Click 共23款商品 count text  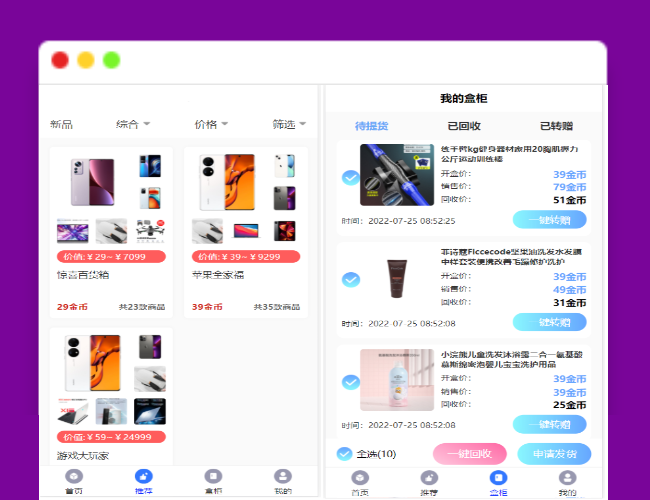(x=142, y=307)
